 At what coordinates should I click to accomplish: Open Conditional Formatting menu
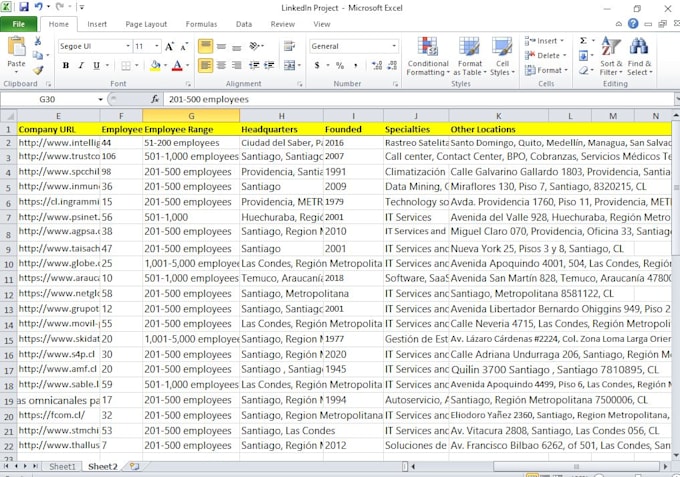coord(428,56)
